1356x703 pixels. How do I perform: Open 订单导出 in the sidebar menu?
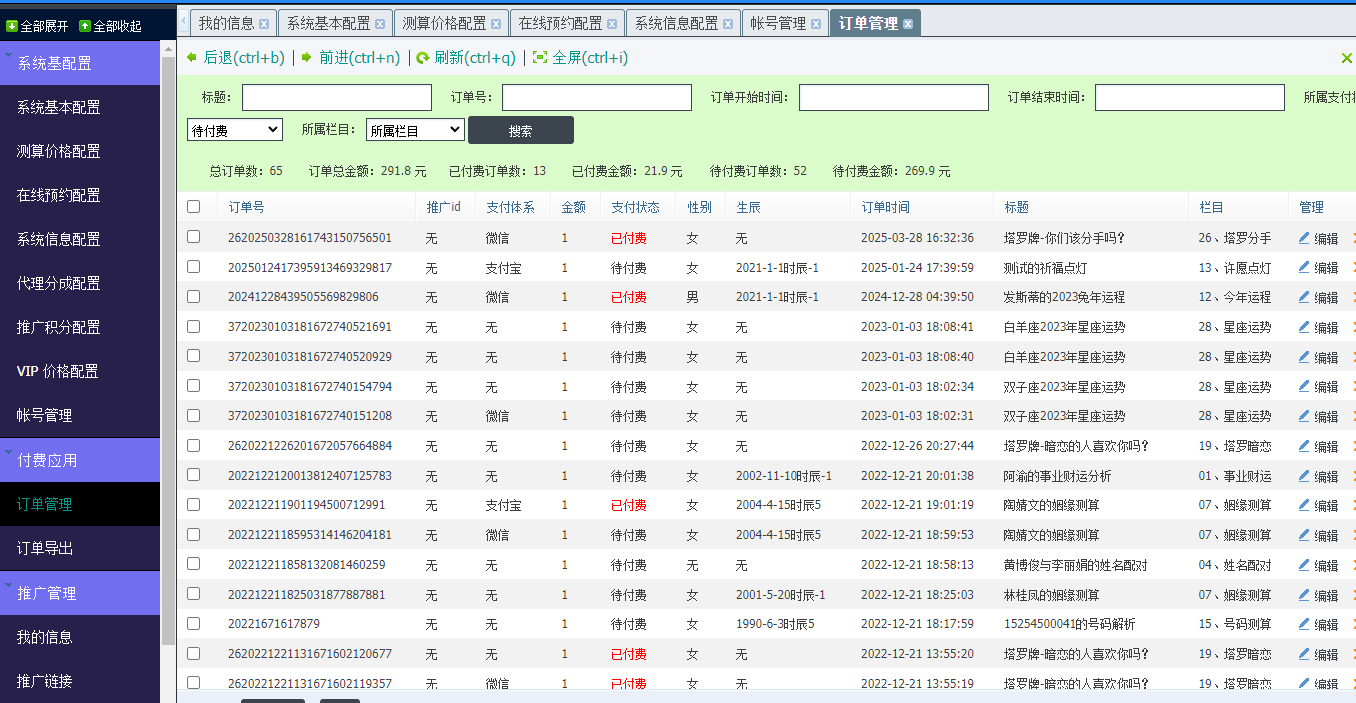tap(45, 548)
